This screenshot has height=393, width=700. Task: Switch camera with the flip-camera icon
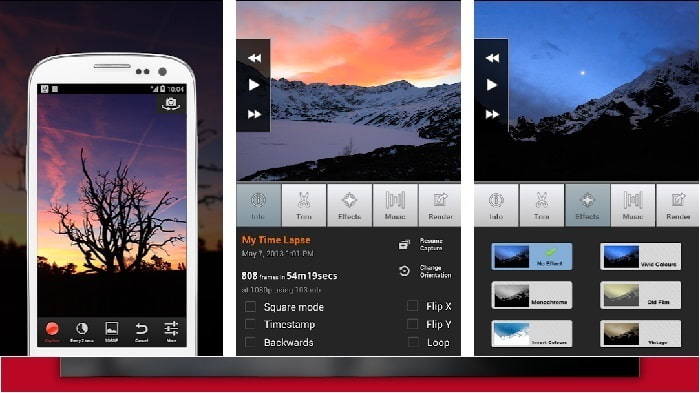[x=171, y=104]
